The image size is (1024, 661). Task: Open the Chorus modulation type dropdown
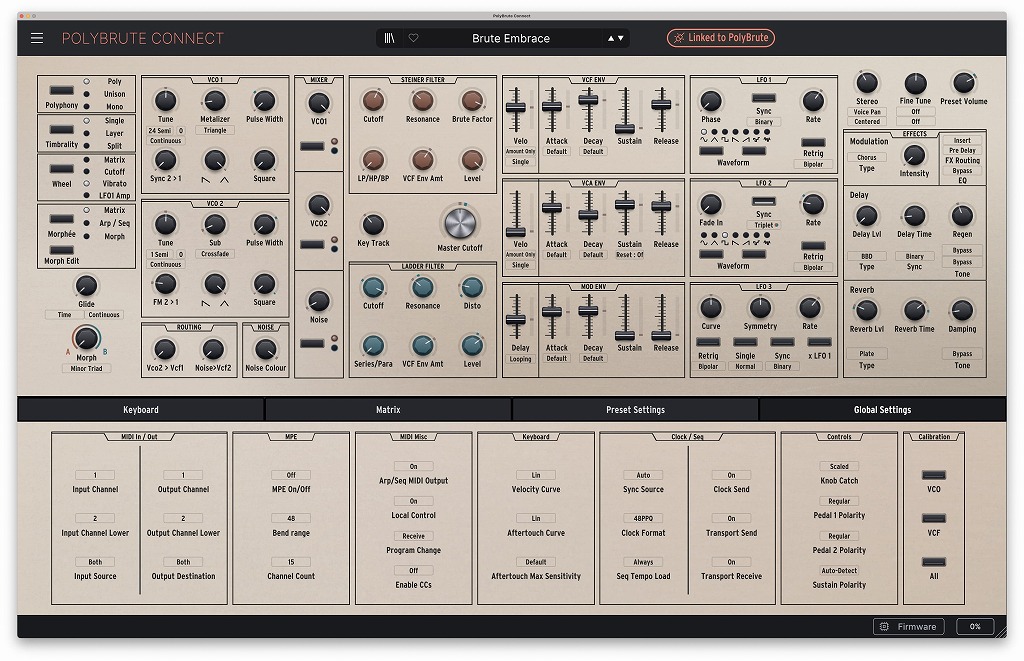coord(867,157)
